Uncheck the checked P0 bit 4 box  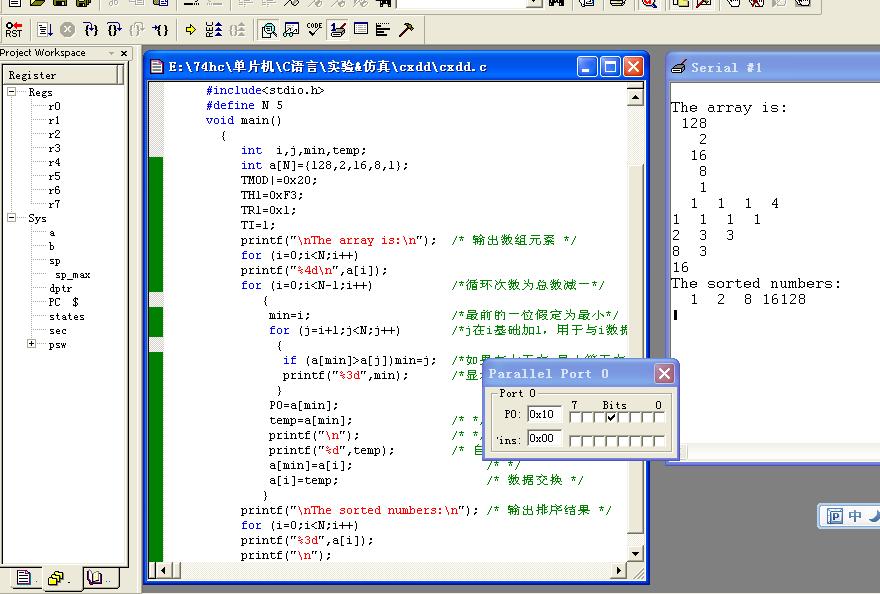click(611, 417)
